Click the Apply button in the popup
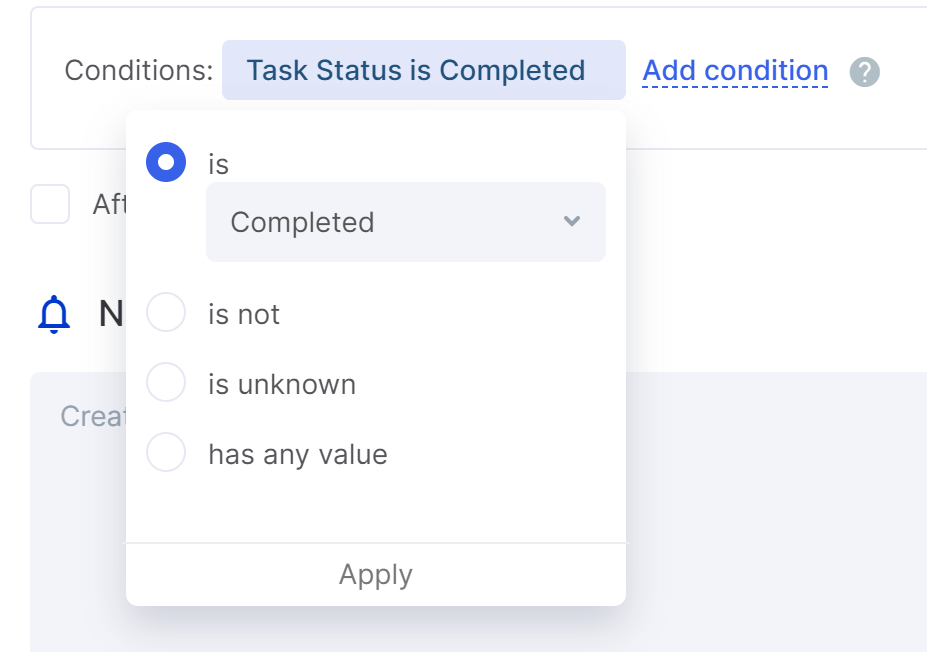The image size is (927, 652). click(376, 575)
